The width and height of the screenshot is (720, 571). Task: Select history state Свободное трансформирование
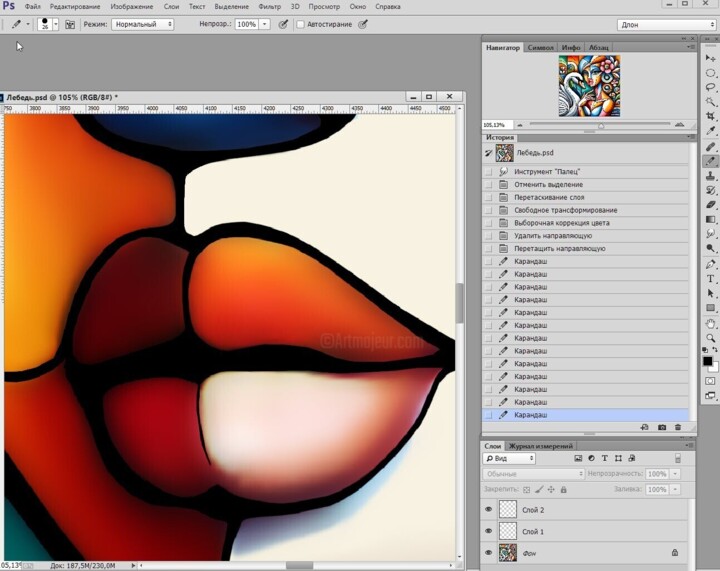click(585, 210)
